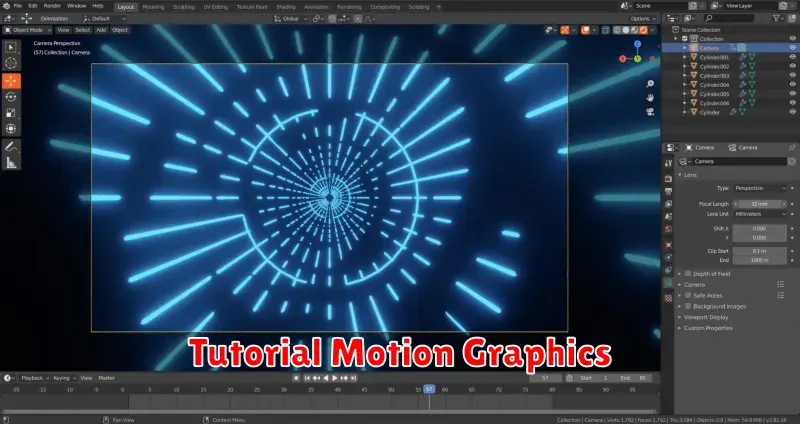Enable Background Images checkbox
Image resolution: width=800 pixels, height=424 pixels.
pos(688,307)
